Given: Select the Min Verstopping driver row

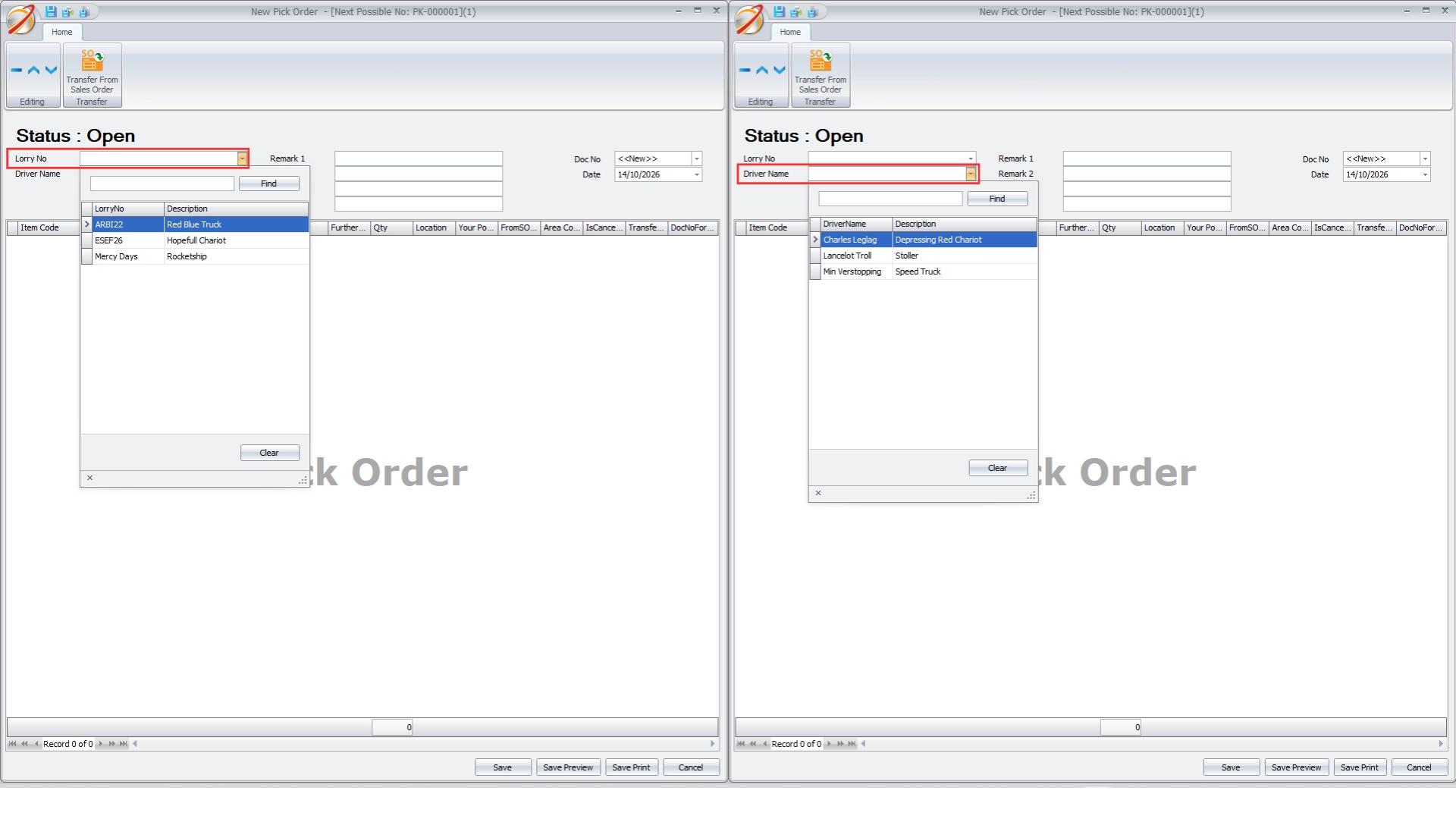Looking at the screenshot, I should [924, 271].
